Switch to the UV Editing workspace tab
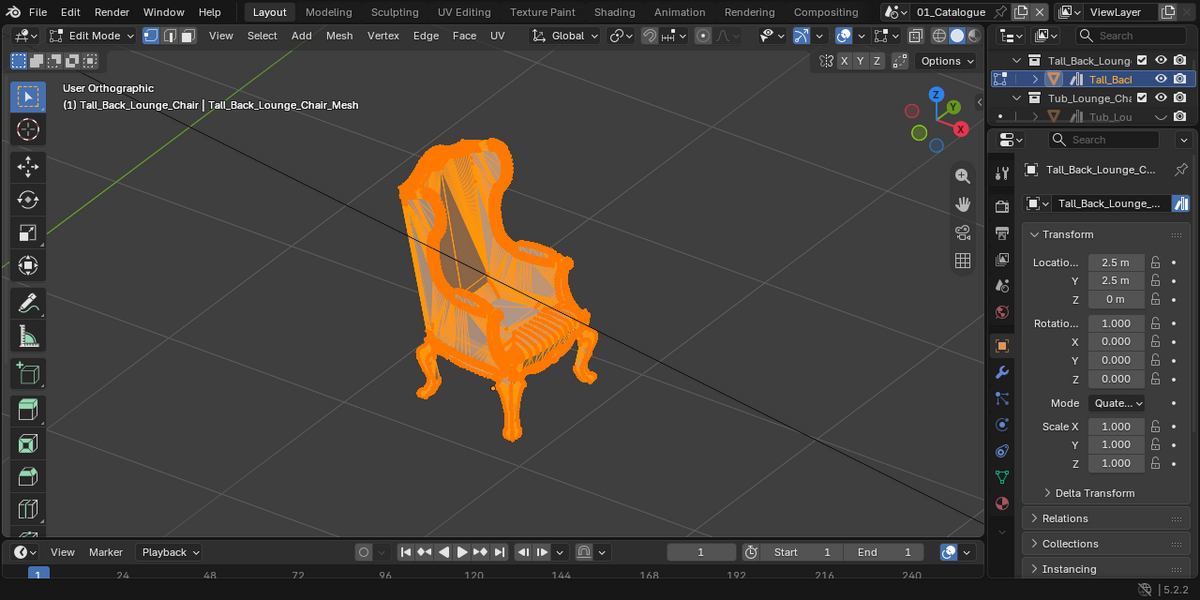The height and width of the screenshot is (600, 1200). click(464, 12)
